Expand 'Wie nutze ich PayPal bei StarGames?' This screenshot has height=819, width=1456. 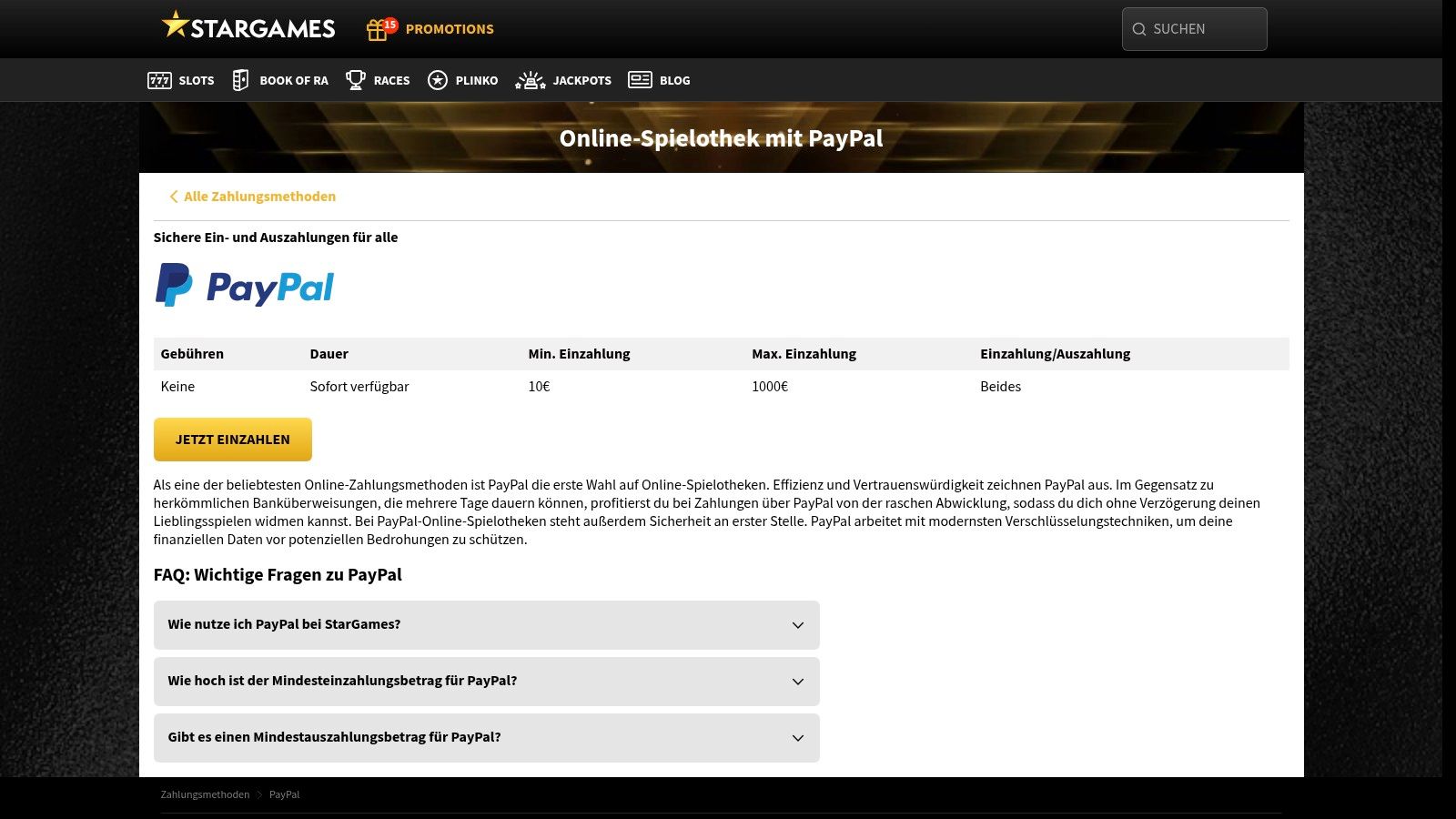(486, 625)
